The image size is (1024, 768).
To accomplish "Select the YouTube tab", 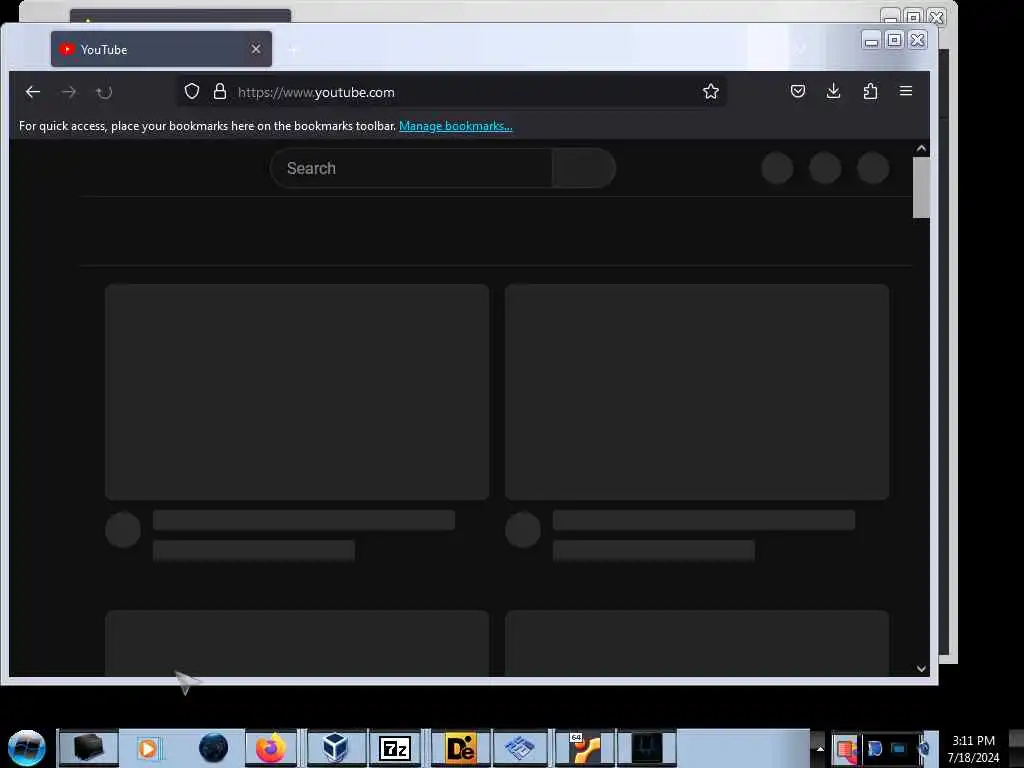I will click(x=161, y=49).
